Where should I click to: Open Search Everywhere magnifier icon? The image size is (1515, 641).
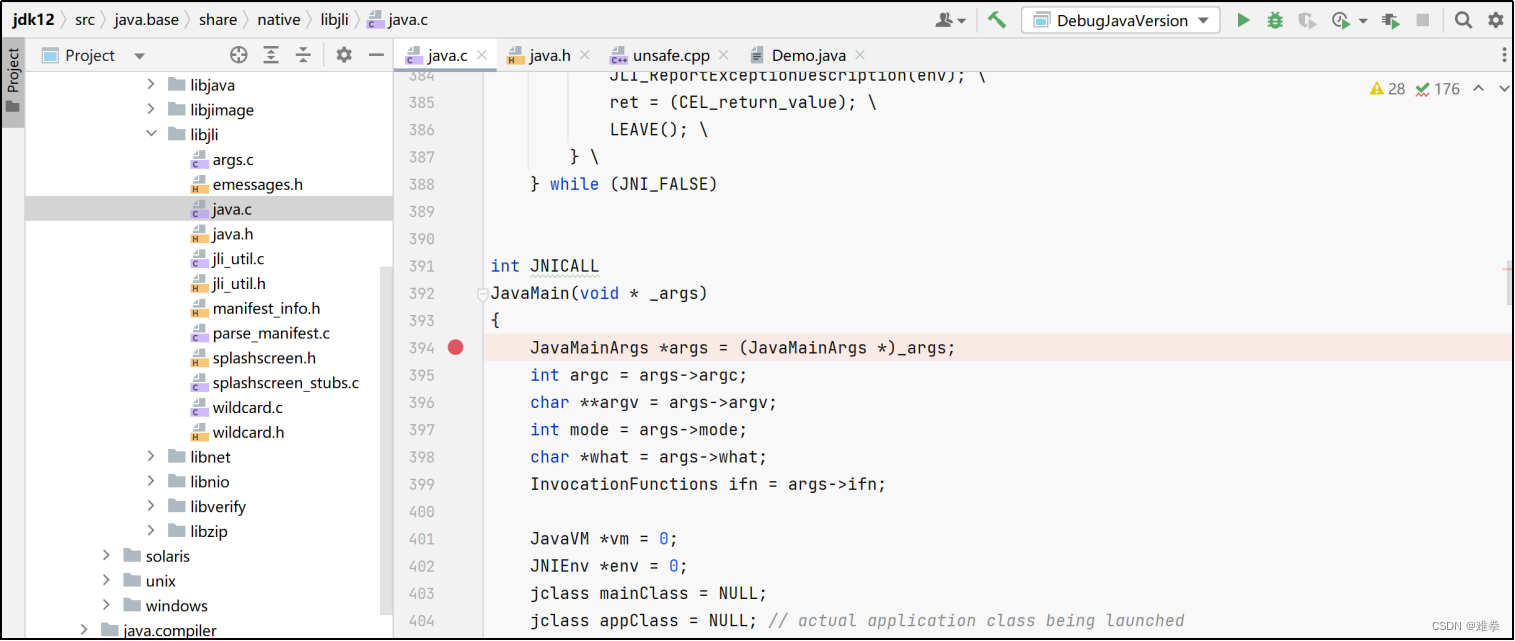point(1463,20)
